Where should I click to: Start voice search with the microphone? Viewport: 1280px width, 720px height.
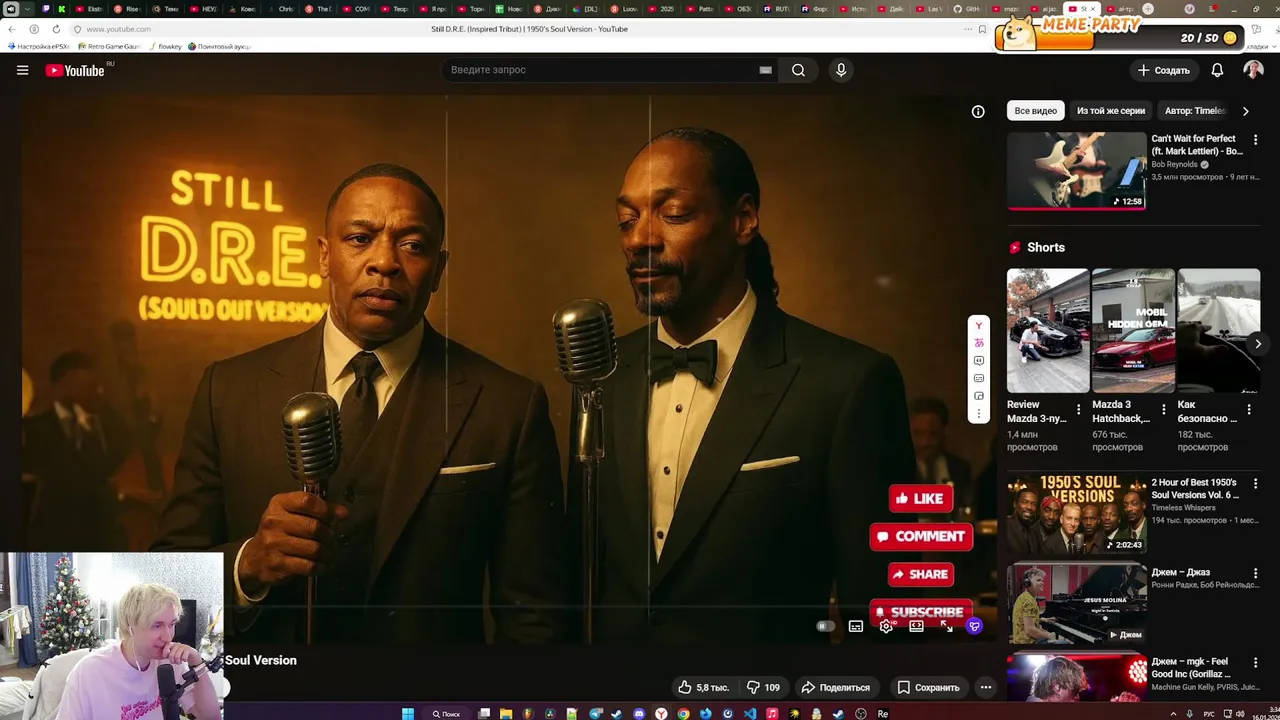click(841, 70)
